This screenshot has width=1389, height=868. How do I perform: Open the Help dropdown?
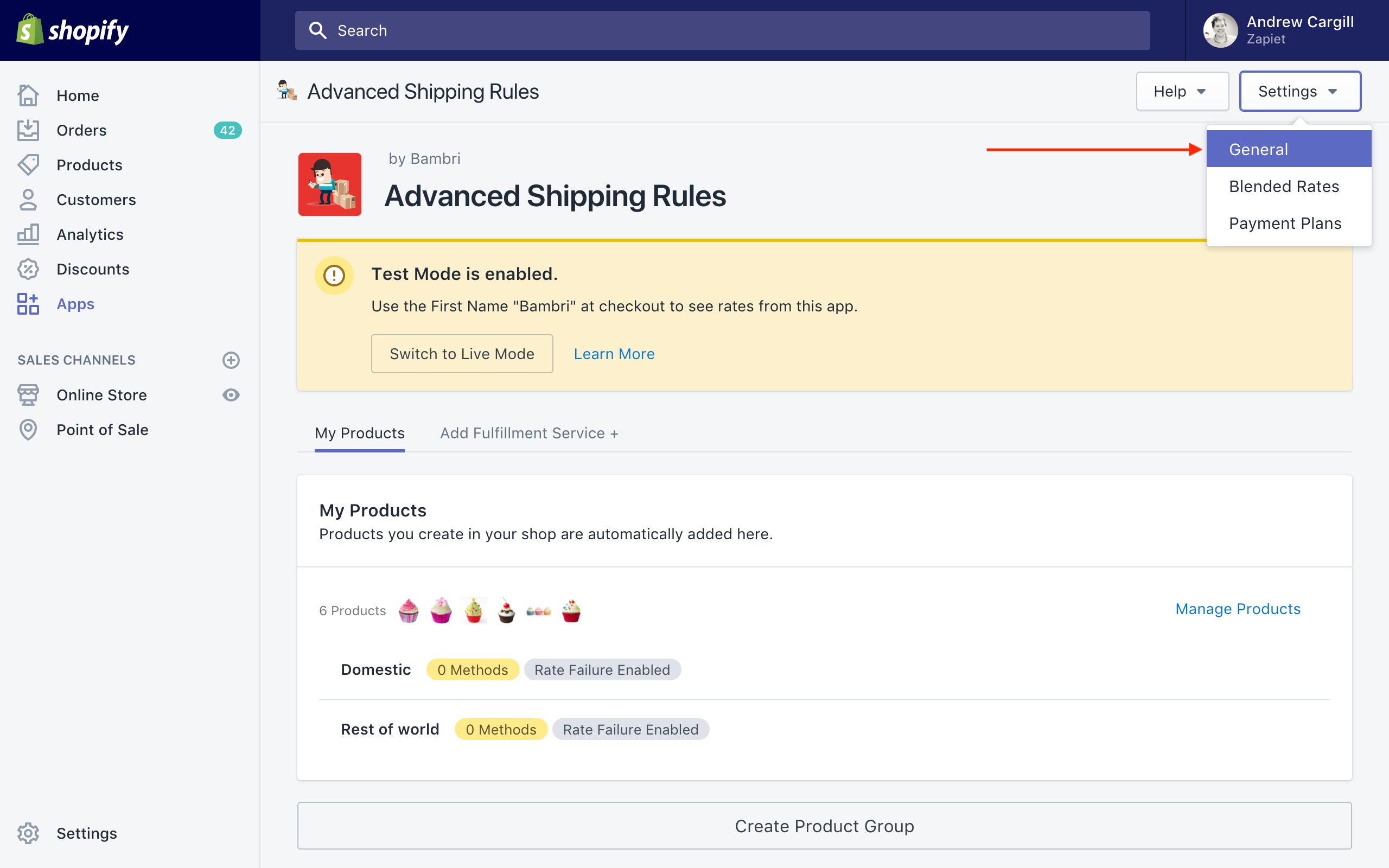click(x=1182, y=91)
